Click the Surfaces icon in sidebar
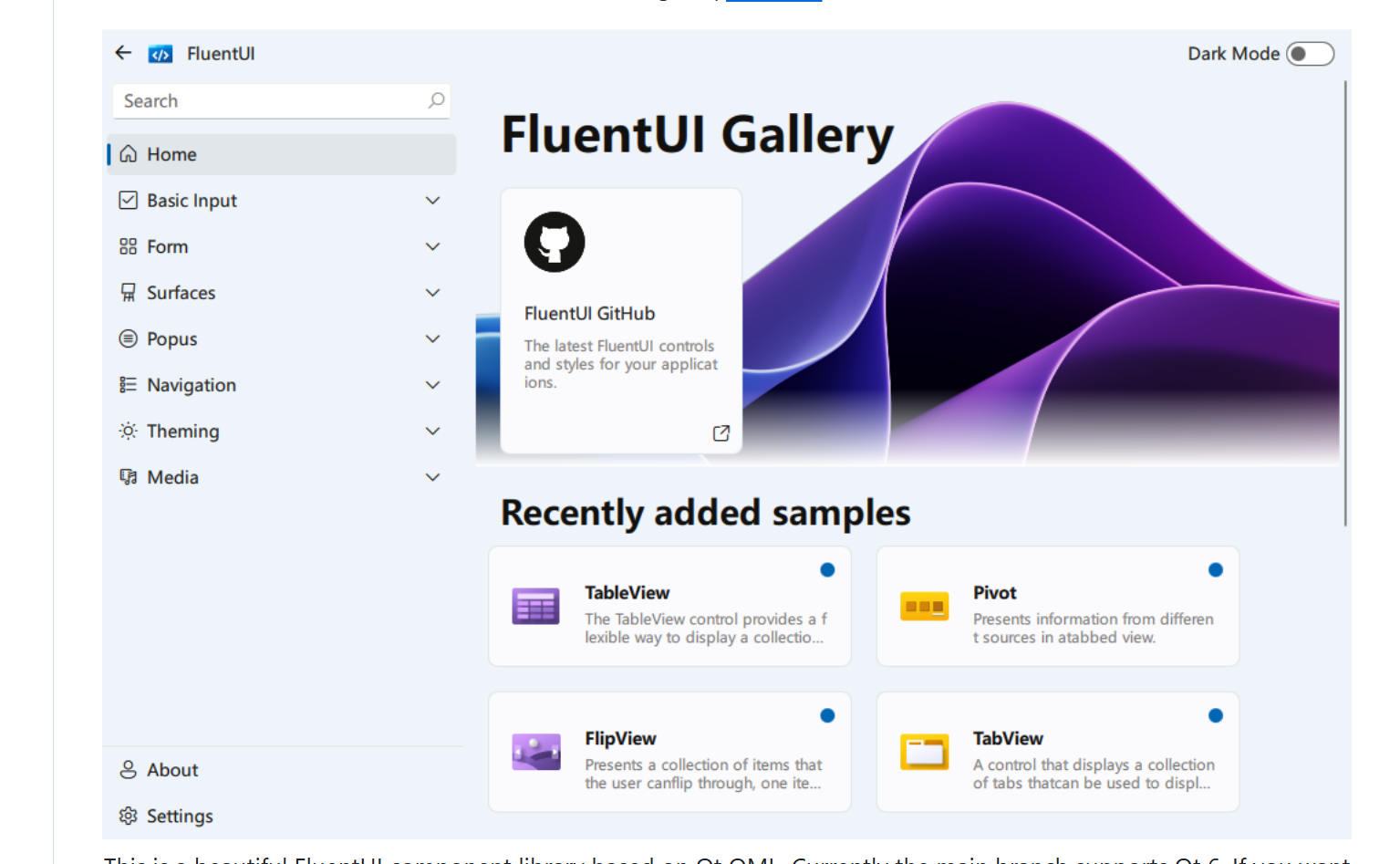Image resolution: width=1400 pixels, height=864 pixels. click(x=129, y=292)
